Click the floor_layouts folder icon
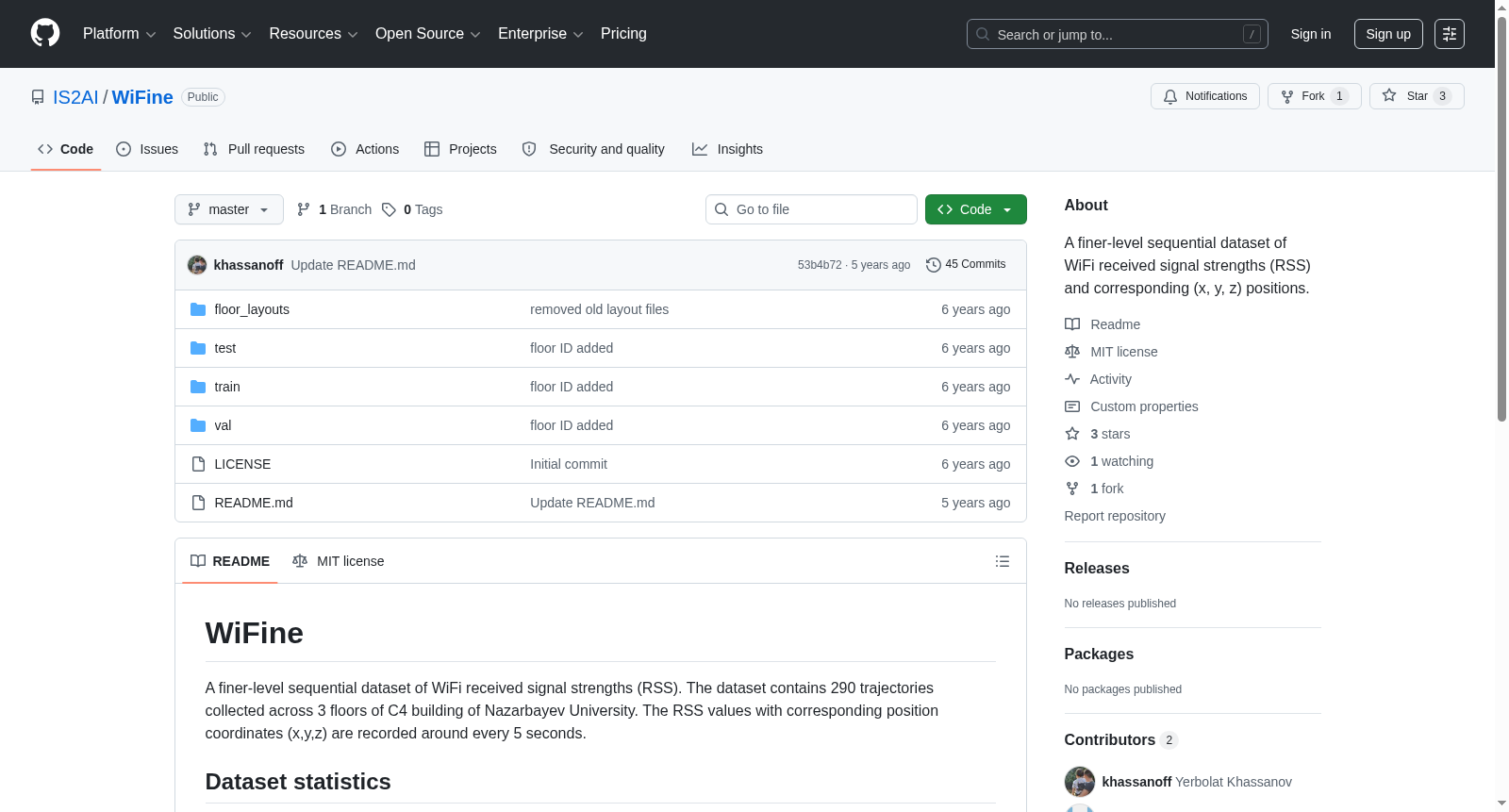Screen dimensions: 1509x812 click(x=198, y=309)
